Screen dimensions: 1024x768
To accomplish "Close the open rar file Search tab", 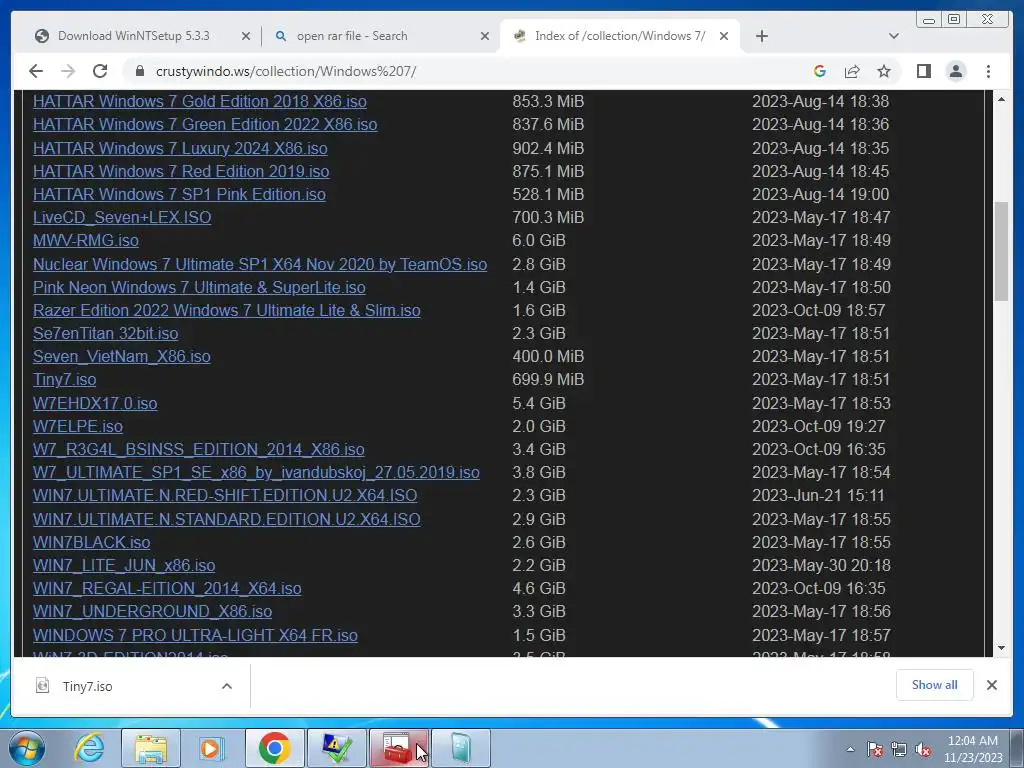I will click(x=485, y=37).
